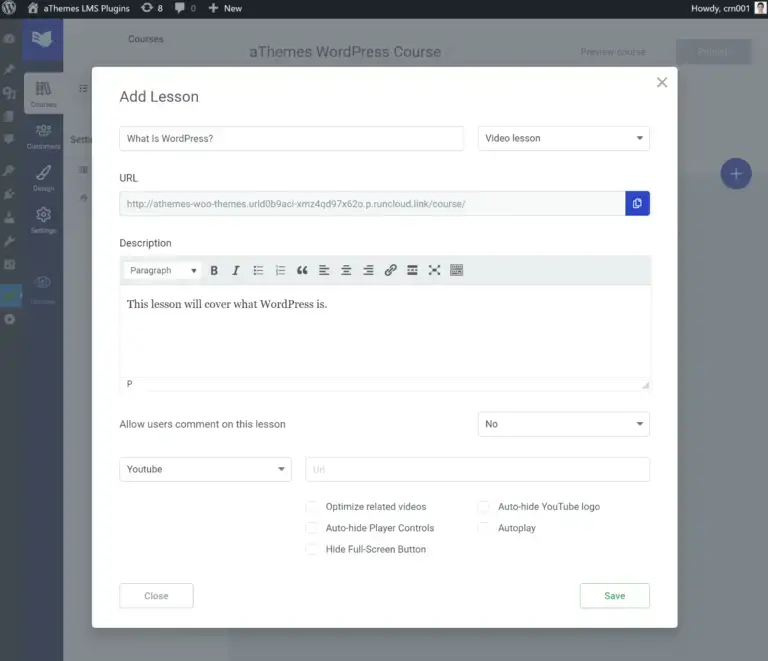Visit the aThemes LMS Plugins site home

(x=78, y=8)
